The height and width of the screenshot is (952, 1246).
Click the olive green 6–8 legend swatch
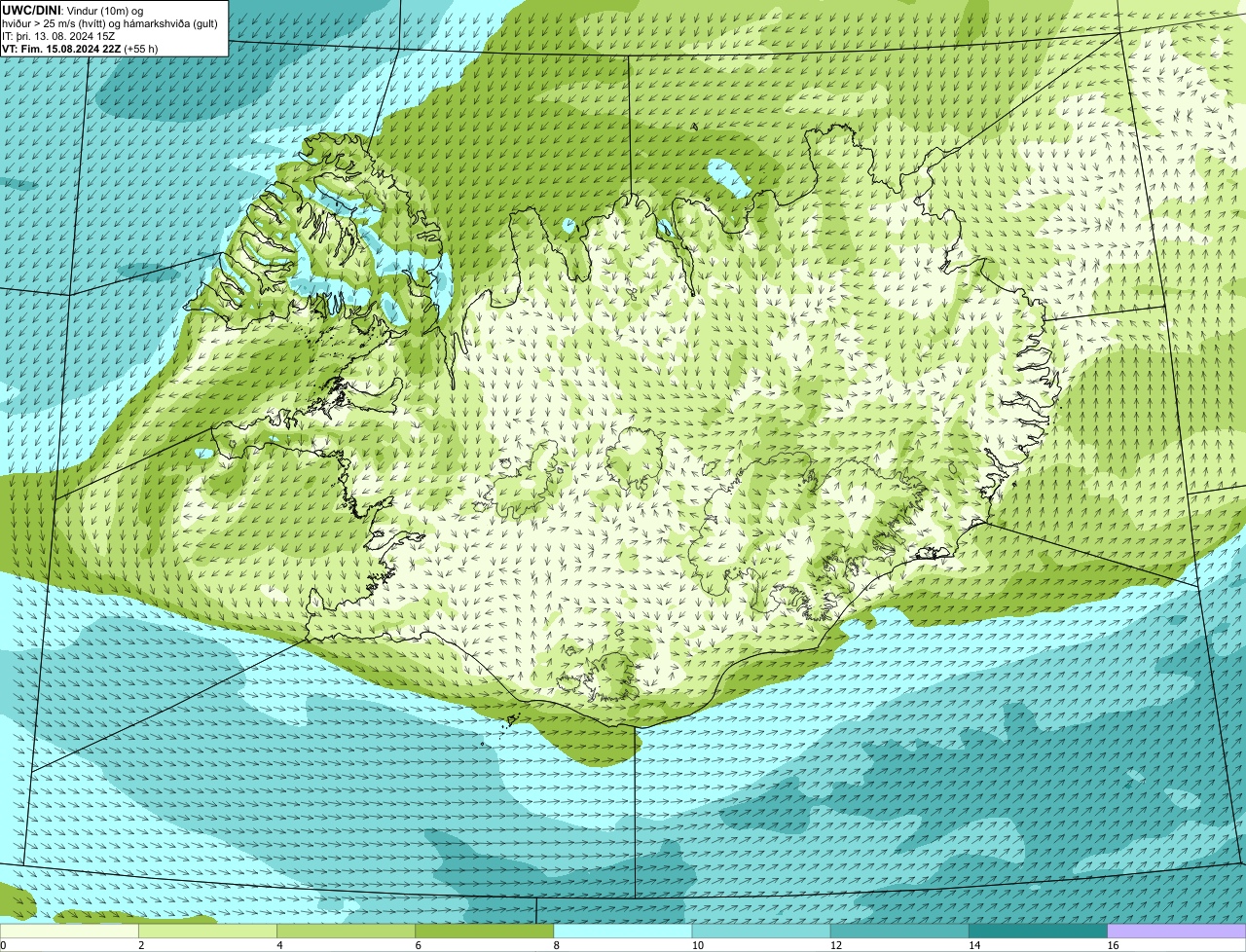(x=484, y=931)
